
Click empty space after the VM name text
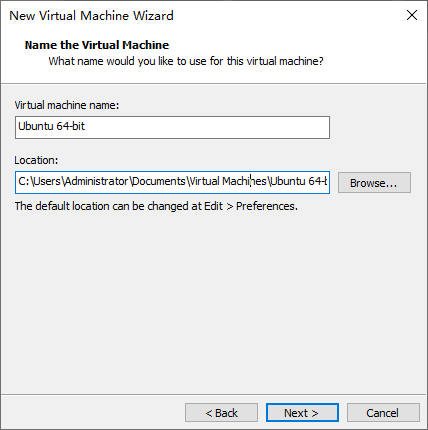[x=207, y=127]
